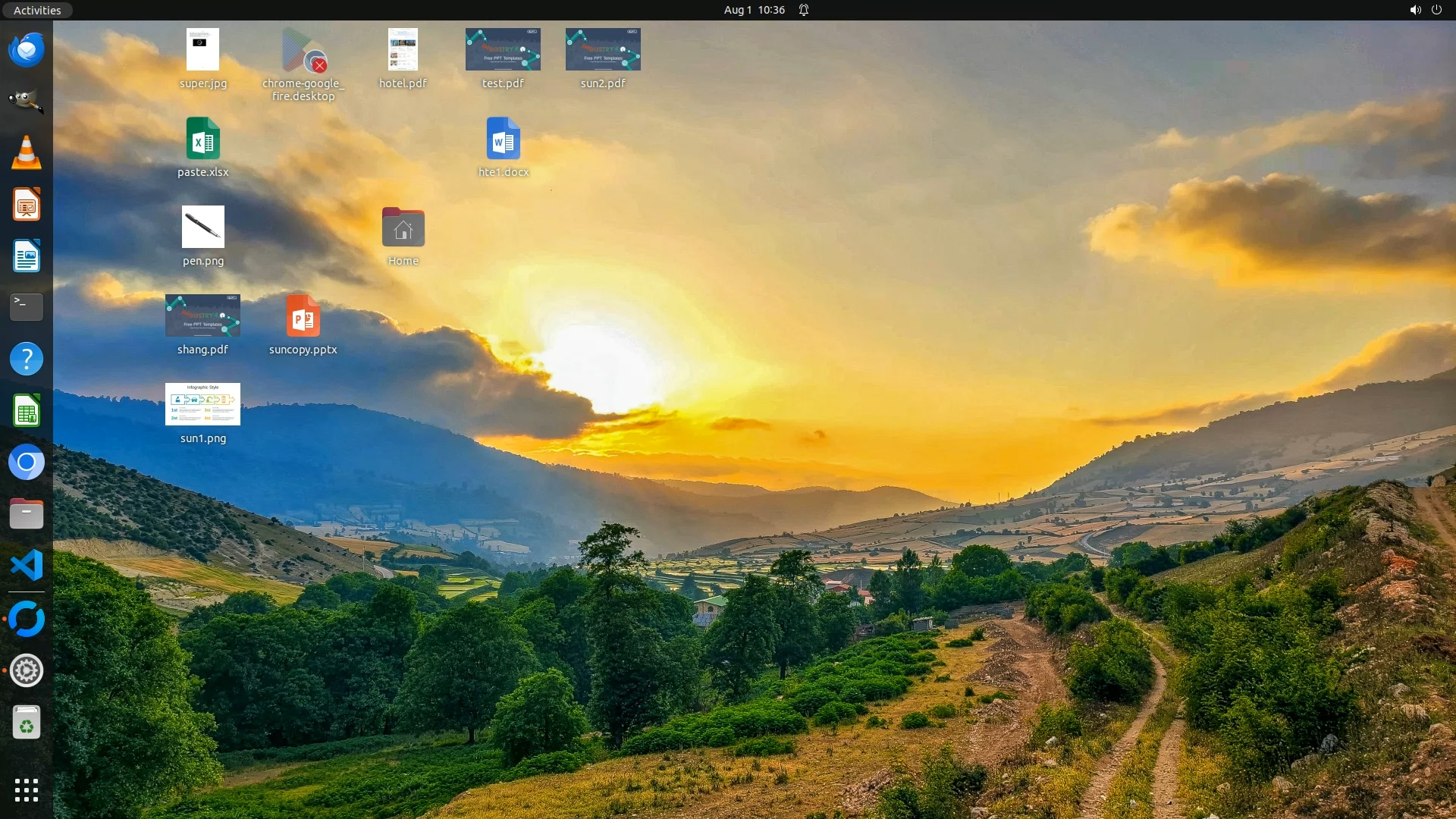Launch GIMP from the dock
This screenshot has height=819, width=1456.
click(27, 102)
